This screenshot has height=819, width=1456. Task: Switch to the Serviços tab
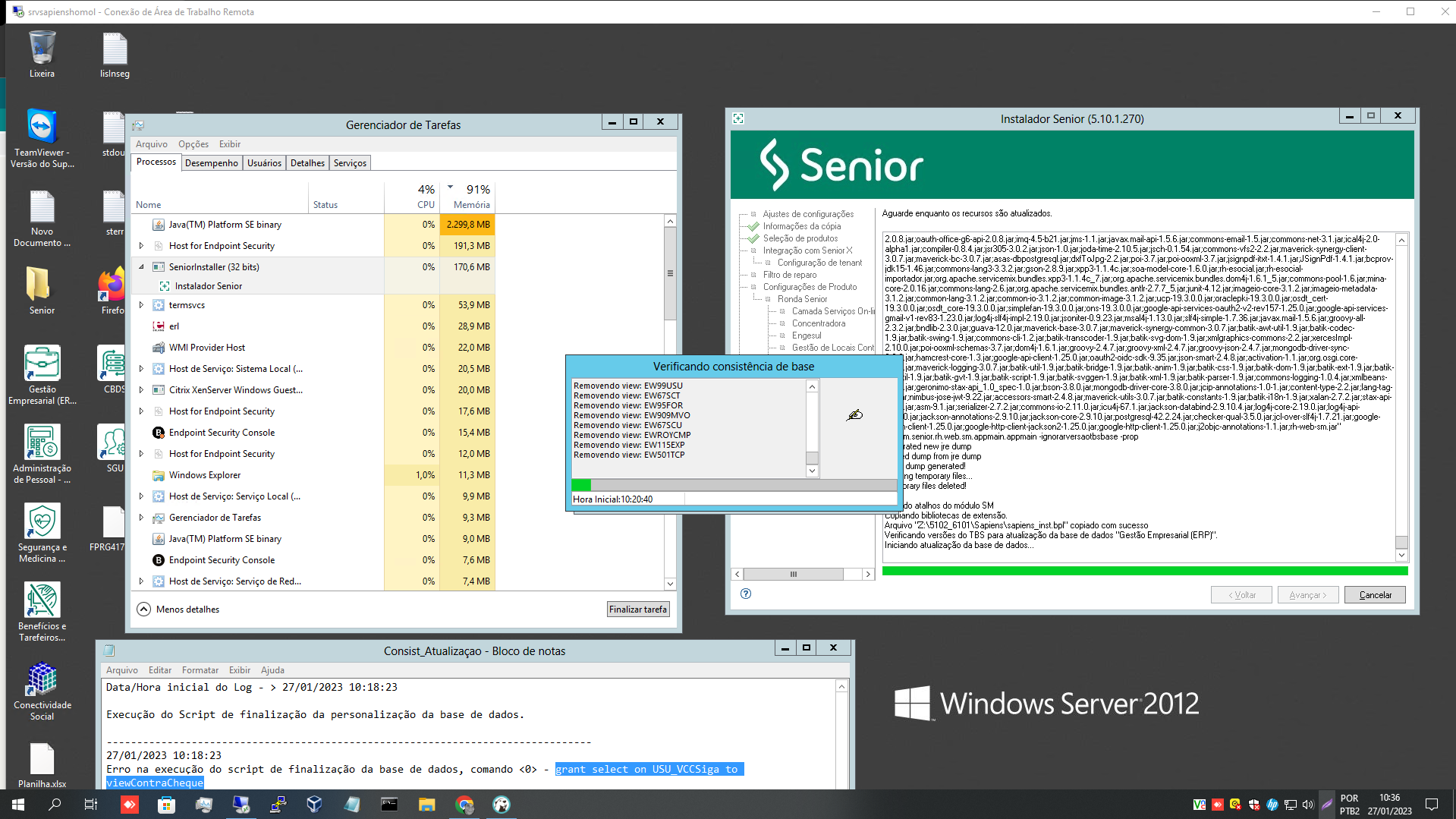click(350, 163)
